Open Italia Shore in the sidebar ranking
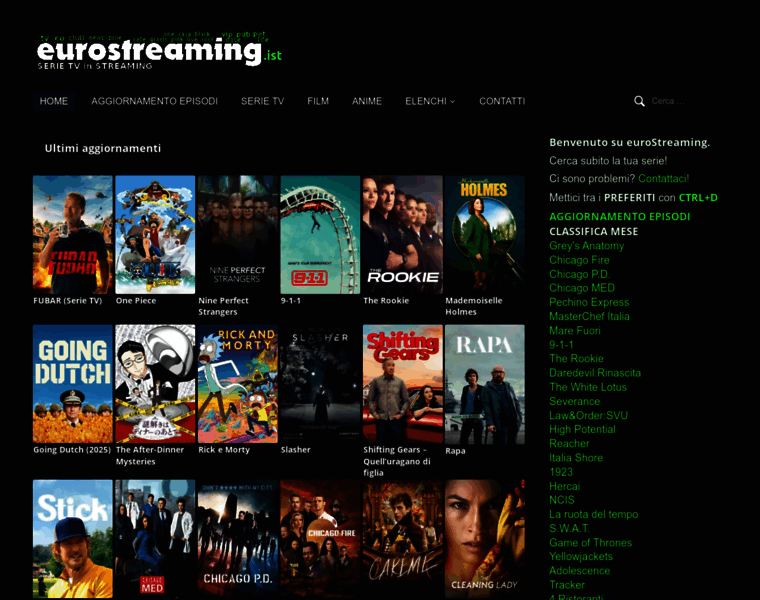760x600 pixels. pos(576,458)
